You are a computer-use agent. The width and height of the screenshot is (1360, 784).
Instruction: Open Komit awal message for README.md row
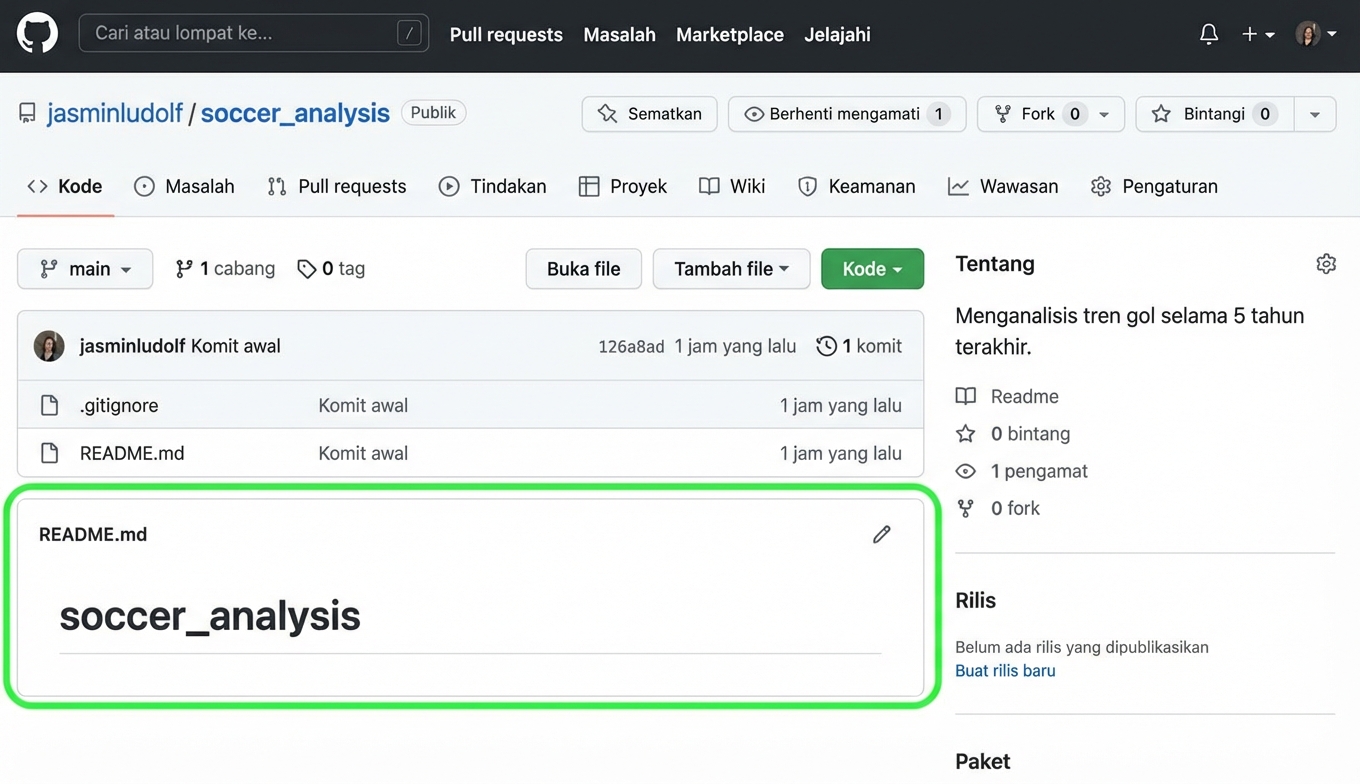tap(363, 453)
